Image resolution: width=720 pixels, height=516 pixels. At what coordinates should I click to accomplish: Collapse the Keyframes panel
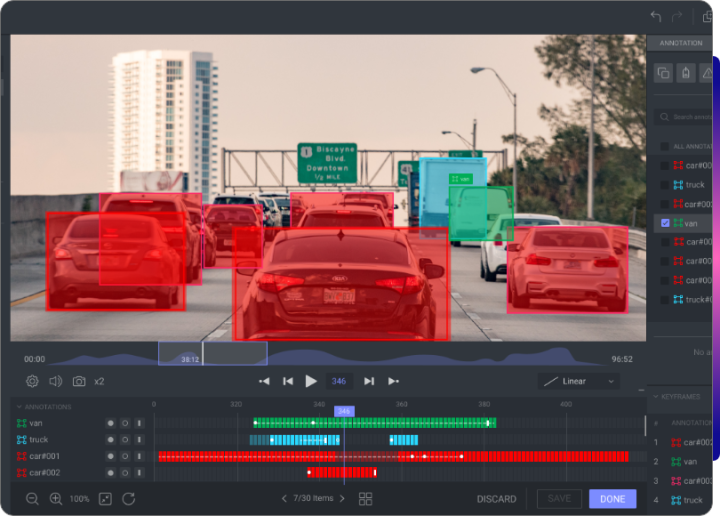(656, 397)
